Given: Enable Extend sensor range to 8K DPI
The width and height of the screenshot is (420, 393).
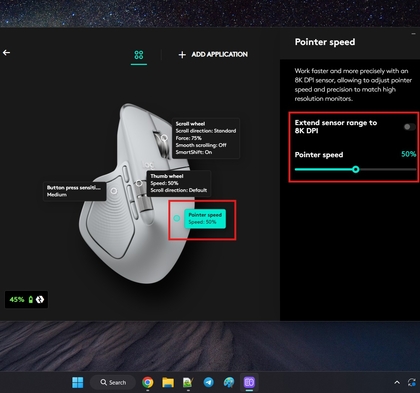Looking at the screenshot, I should 409,127.
